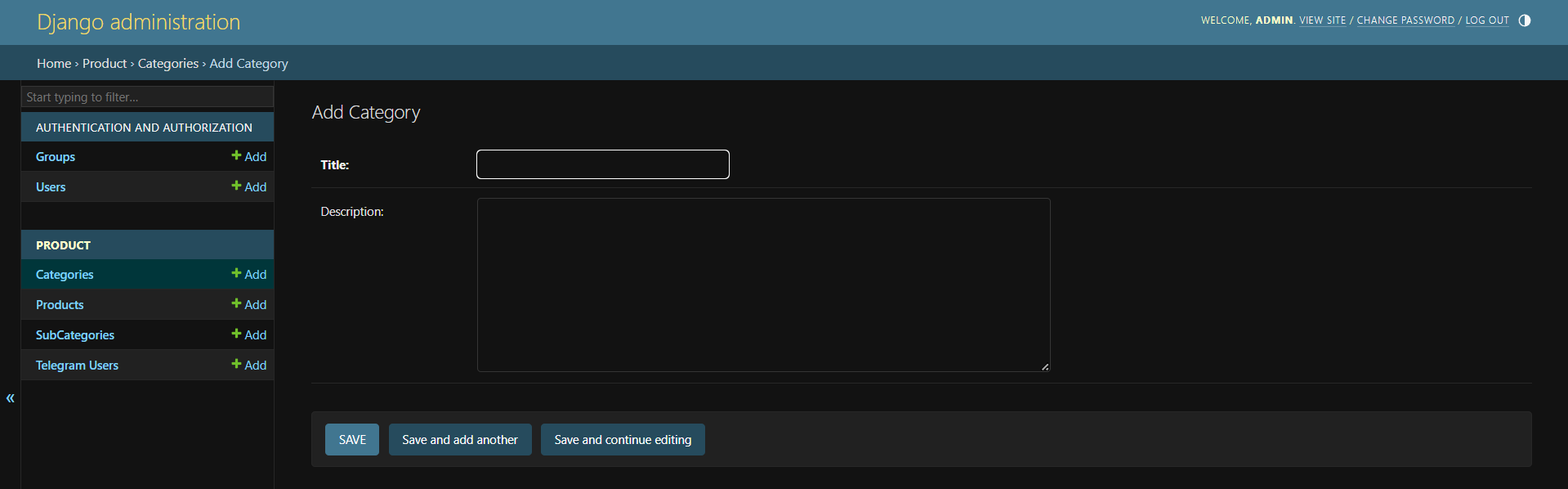Viewport: 1568px width, 489px height.
Task: Toggle the light/dark theme icon
Action: coord(1524,20)
